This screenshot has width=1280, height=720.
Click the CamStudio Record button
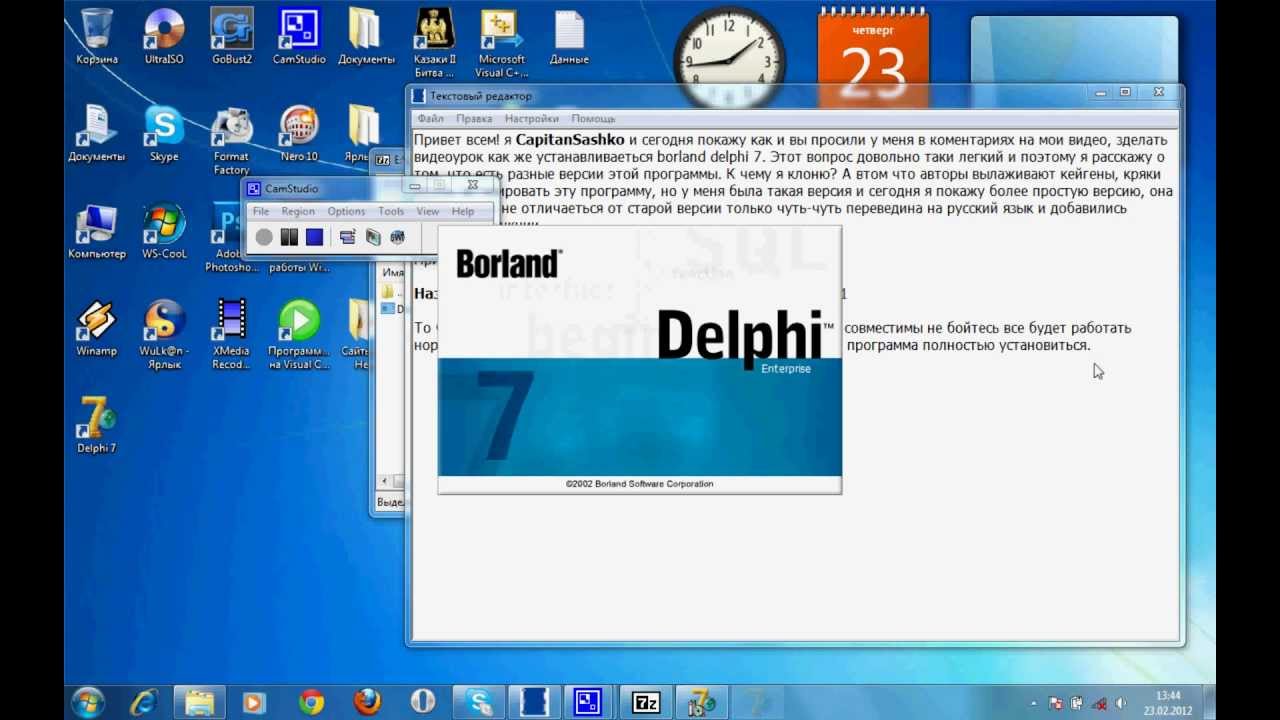(x=264, y=237)
